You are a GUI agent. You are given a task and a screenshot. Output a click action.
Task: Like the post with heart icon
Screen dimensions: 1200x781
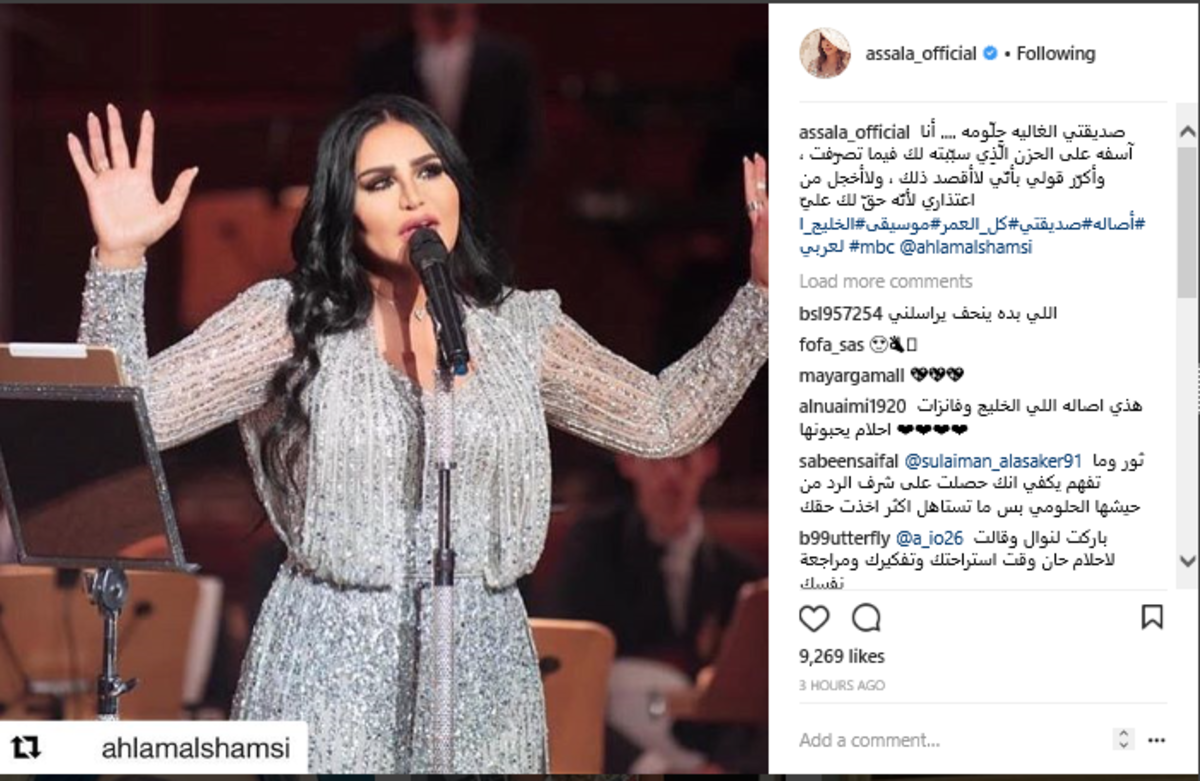click(x=814, y=618)
